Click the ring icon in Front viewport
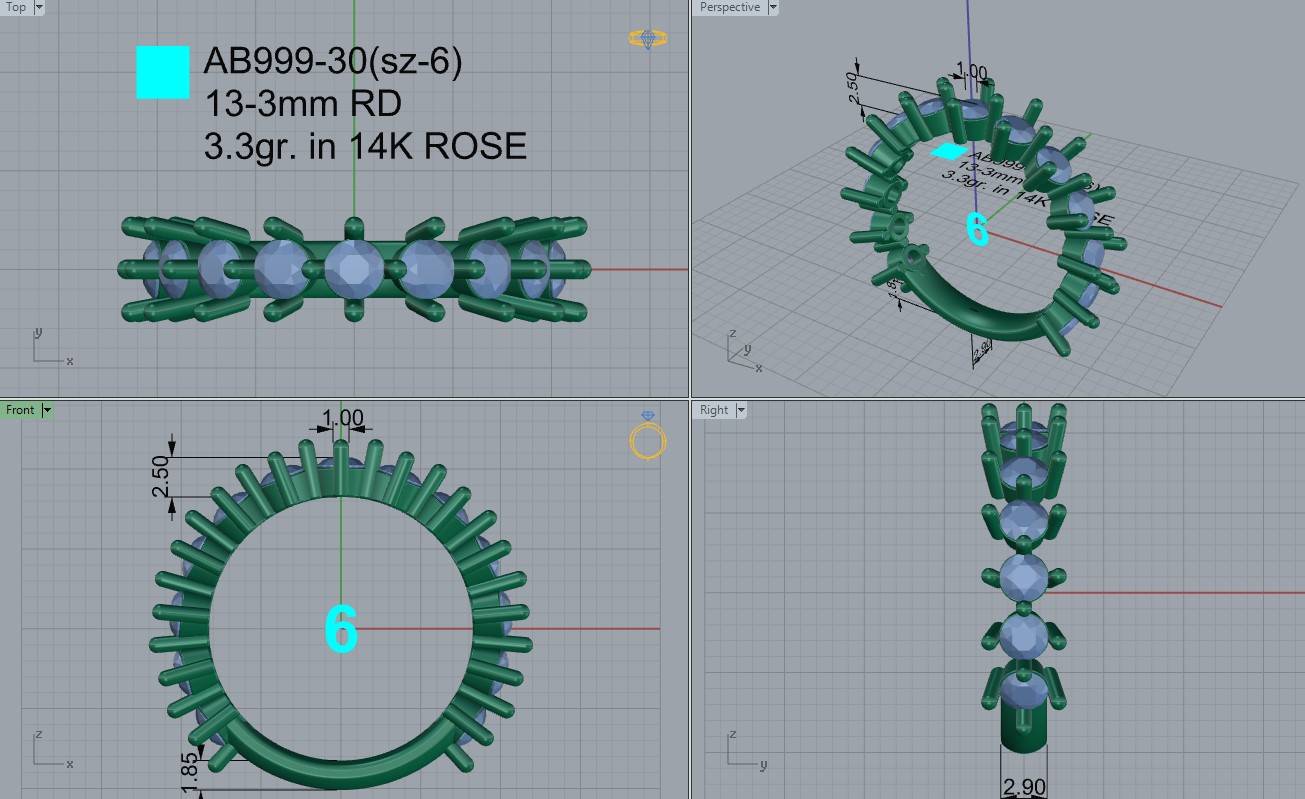Viewport: 1305px width, 799px height. coord(648,436)
